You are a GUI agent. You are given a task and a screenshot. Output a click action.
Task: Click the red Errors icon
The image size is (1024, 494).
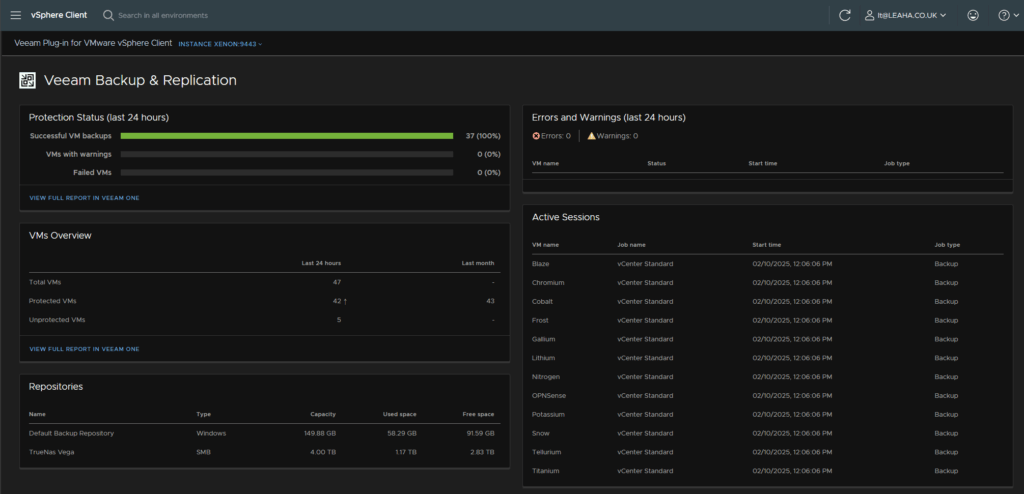coord(536,136)
